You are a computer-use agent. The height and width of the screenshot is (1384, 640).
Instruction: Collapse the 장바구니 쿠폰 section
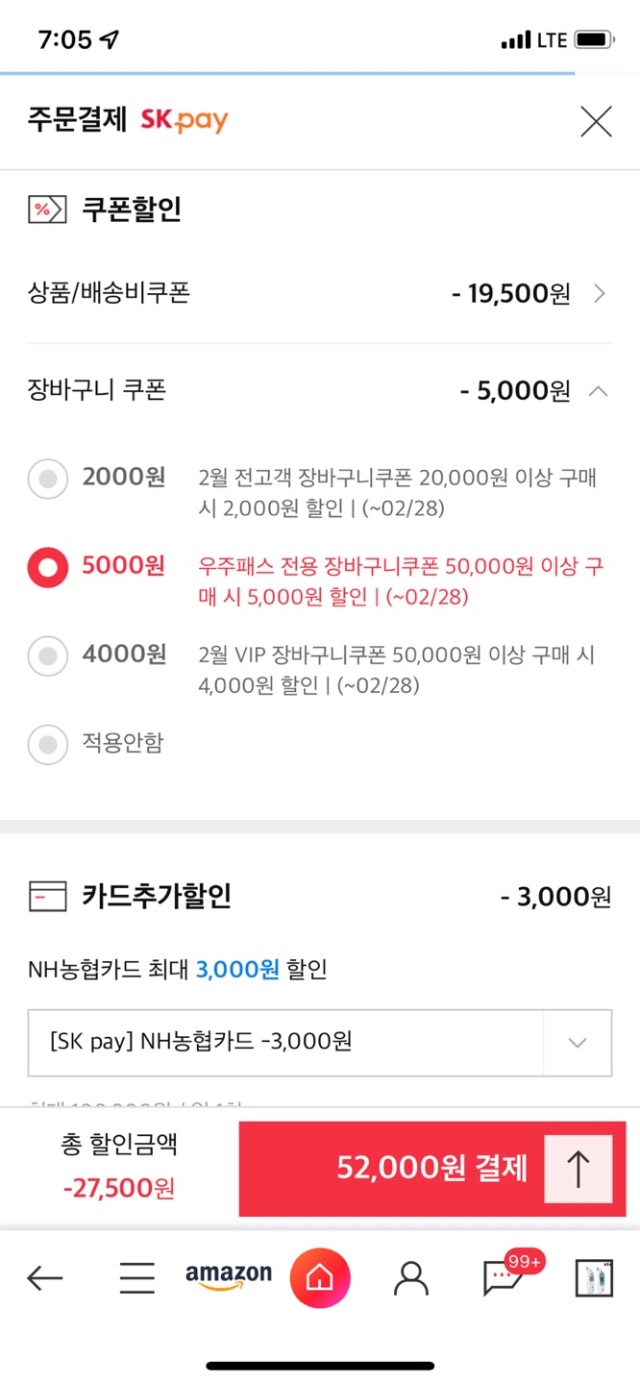coord(598,391)
